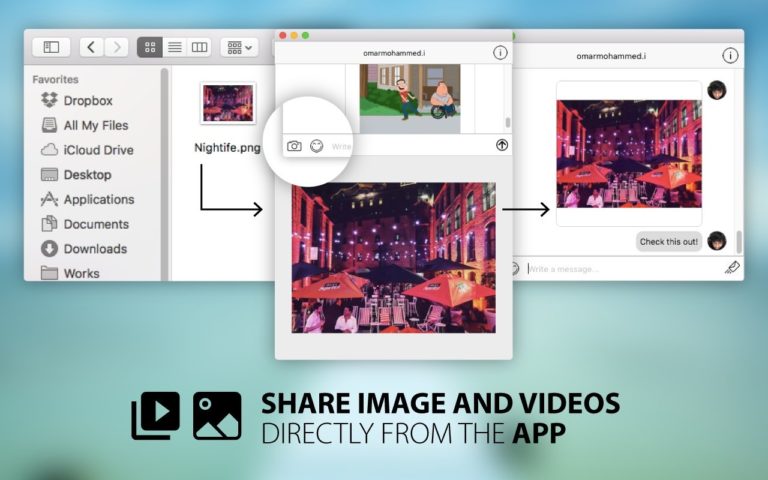Minimize front chat window yellow button
The height and width of the screenshot is (480, 768).
294,35
